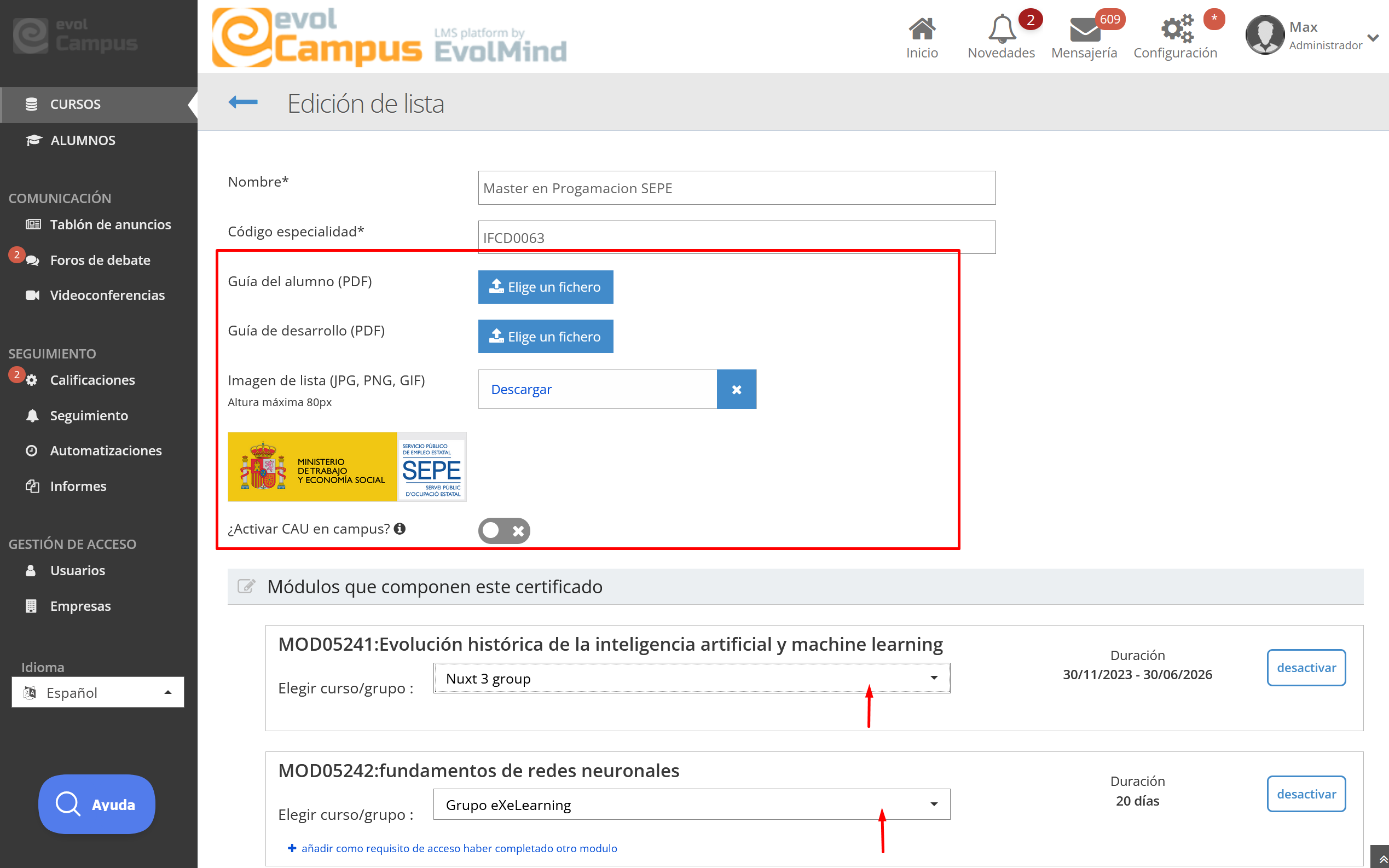
Task: Open the Español language dropdown
Action: 98,692
